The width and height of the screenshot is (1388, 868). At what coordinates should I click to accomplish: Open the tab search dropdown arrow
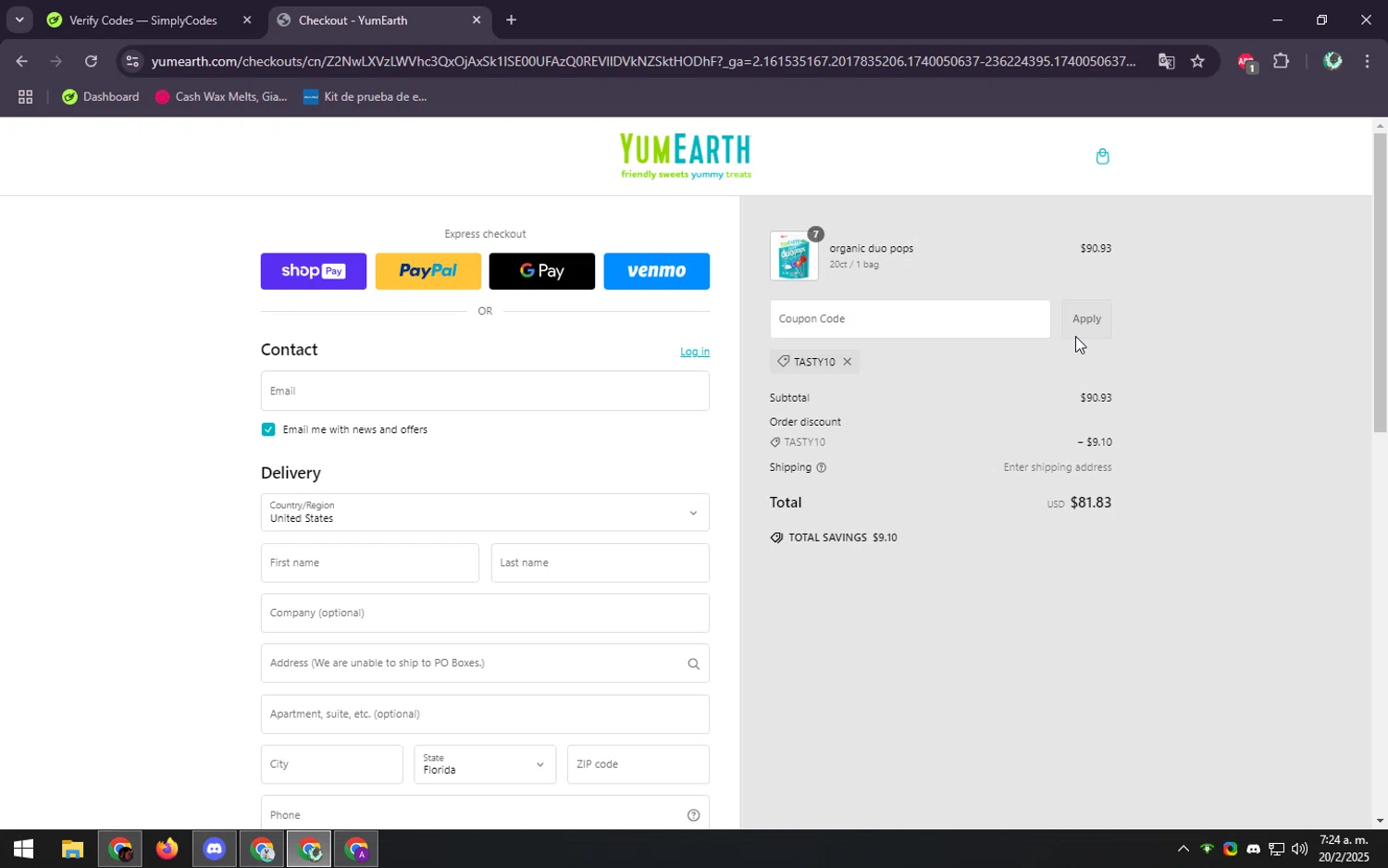tap(19, 19)
